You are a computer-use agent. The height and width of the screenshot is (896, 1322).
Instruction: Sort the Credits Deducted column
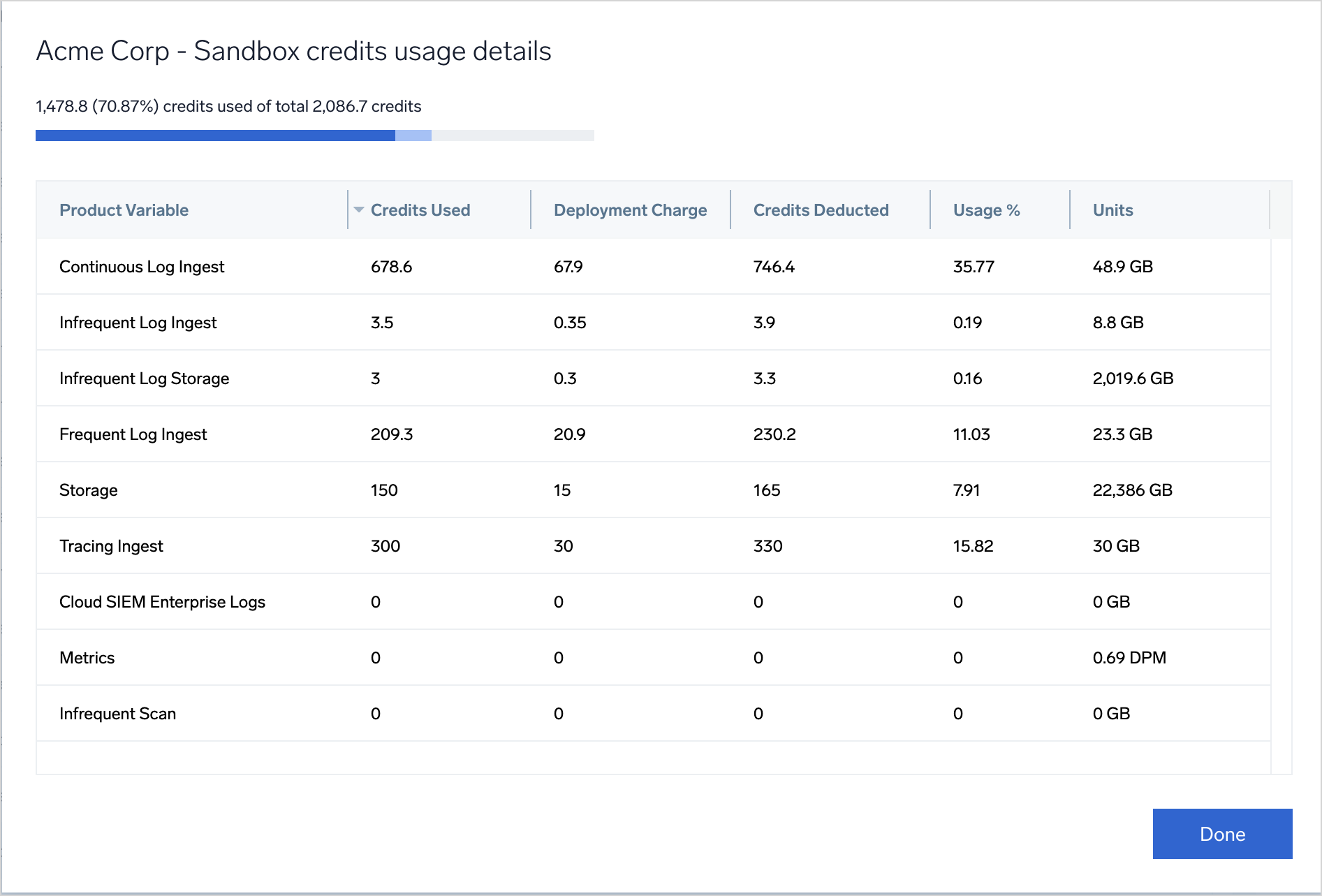click(821, 210)
